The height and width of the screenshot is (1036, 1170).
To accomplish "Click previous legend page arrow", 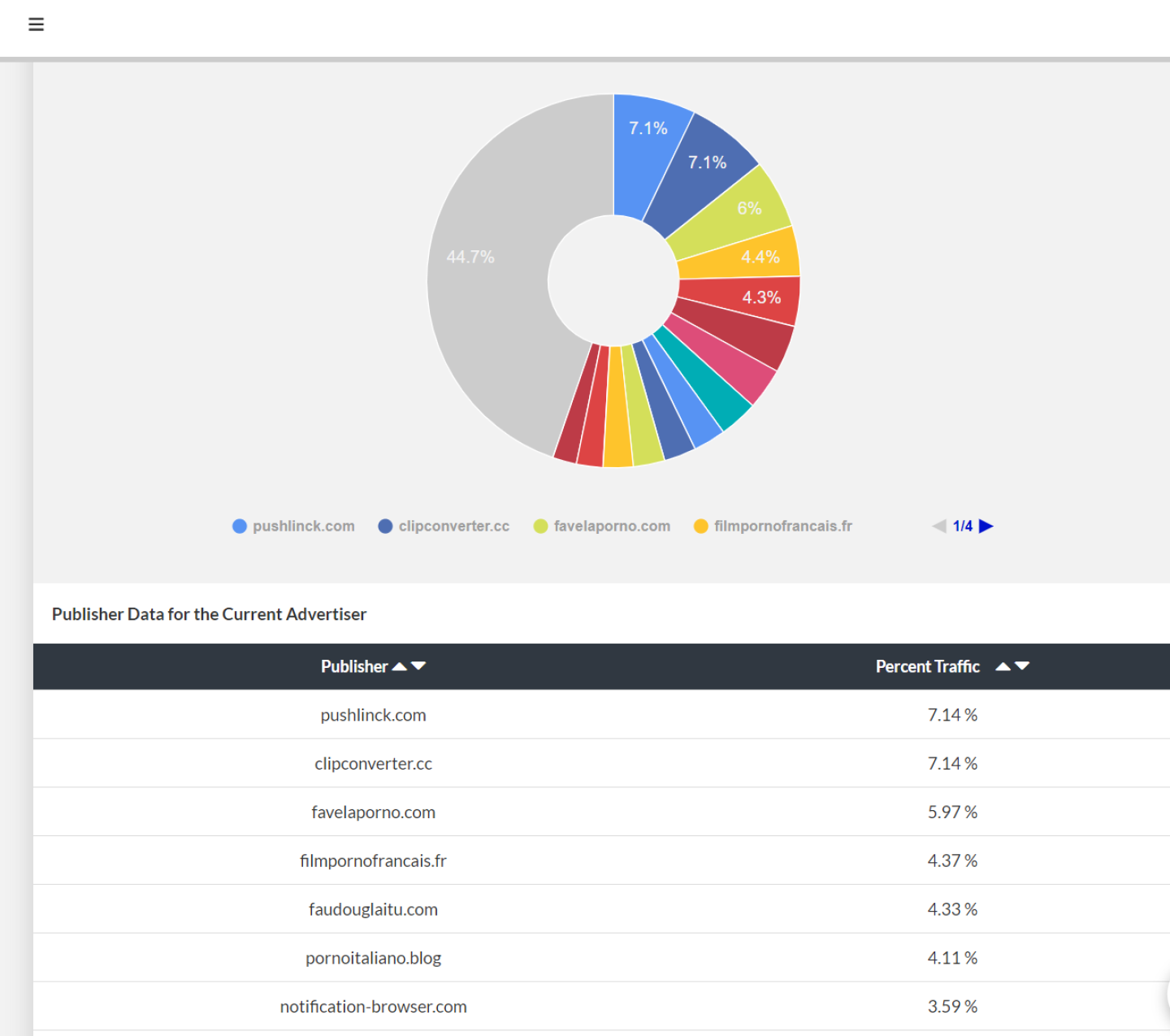I will coord(939,527).
